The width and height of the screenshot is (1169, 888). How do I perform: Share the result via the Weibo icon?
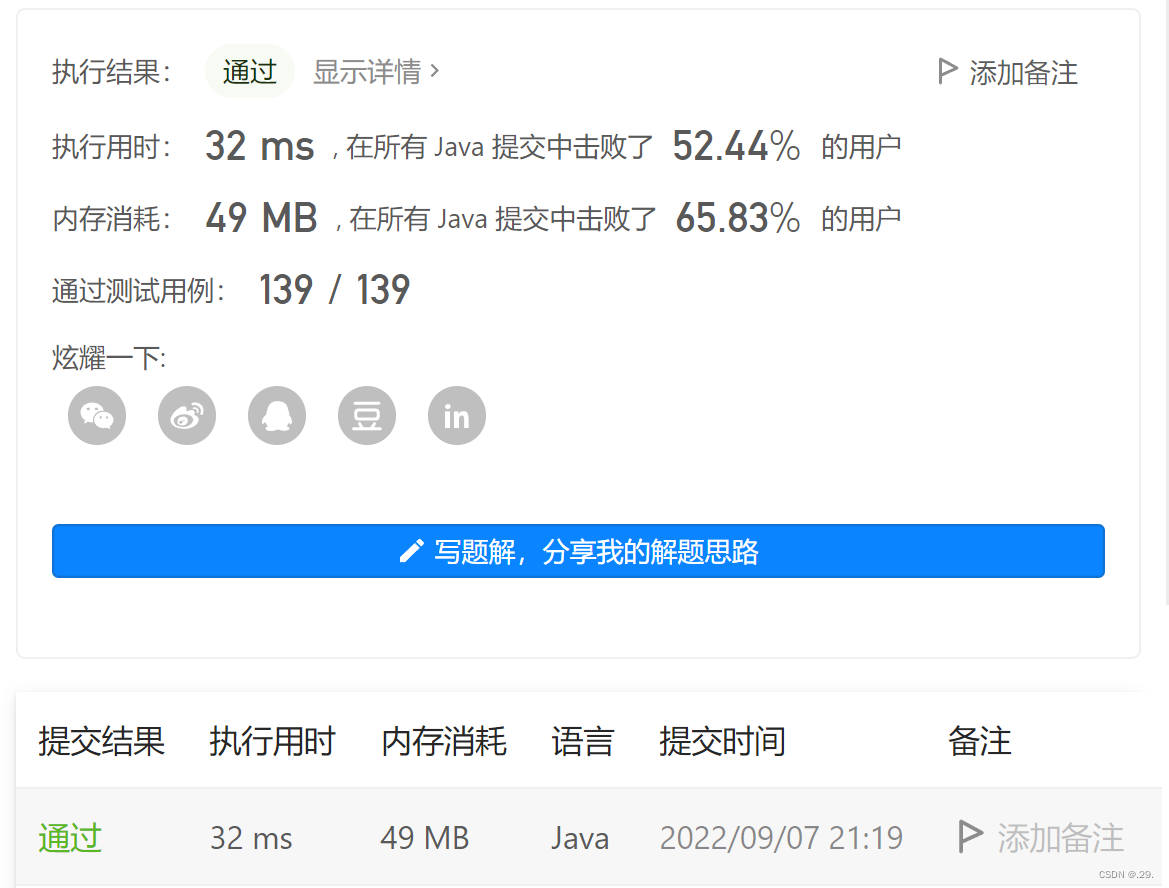[186, 415]
